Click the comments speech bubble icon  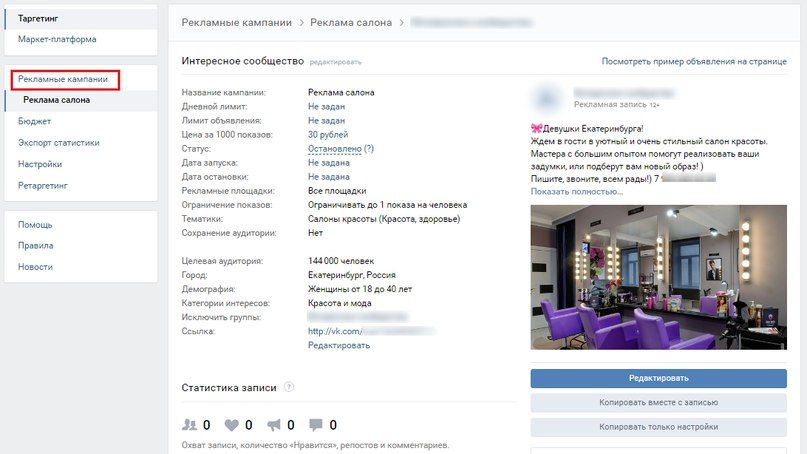315,425
